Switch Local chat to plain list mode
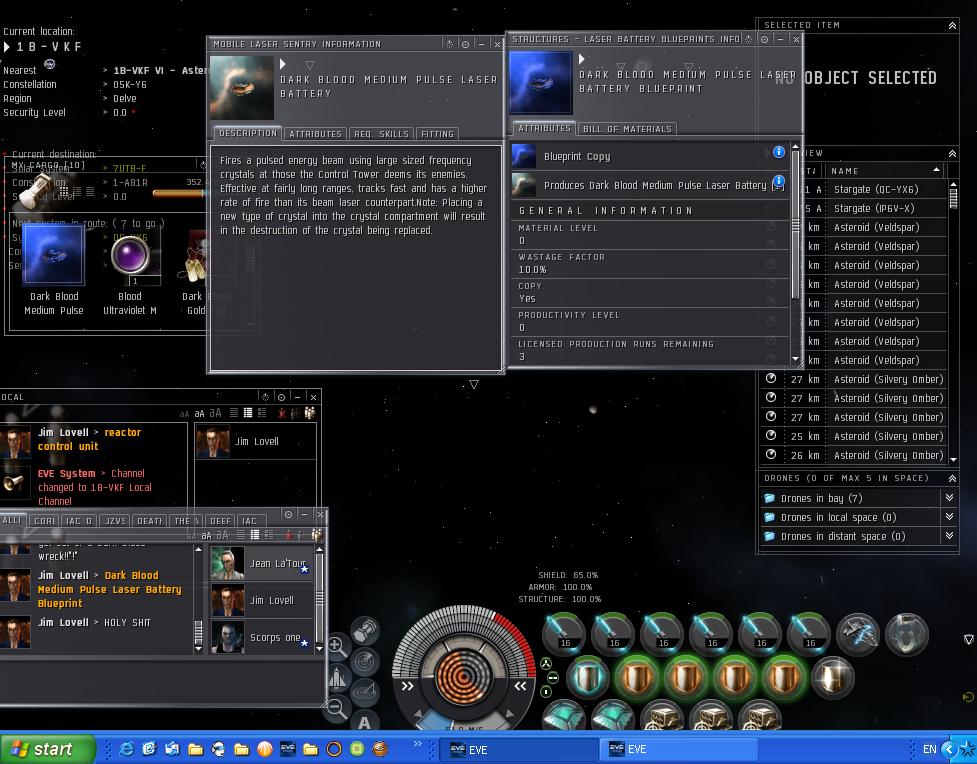This screenshot has height=764, width=977. pos(234,413)
